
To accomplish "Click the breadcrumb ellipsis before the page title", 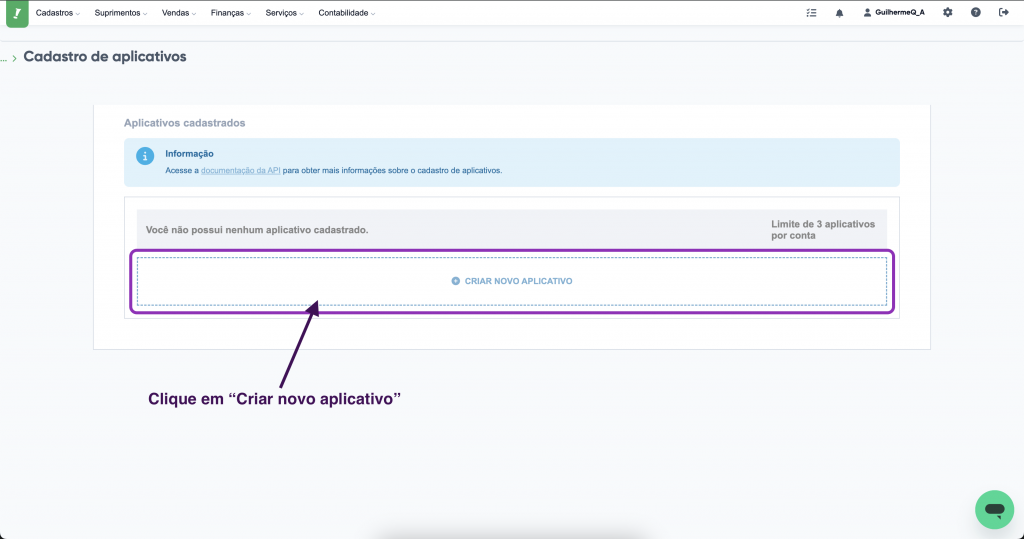I will tap(4, 58).
